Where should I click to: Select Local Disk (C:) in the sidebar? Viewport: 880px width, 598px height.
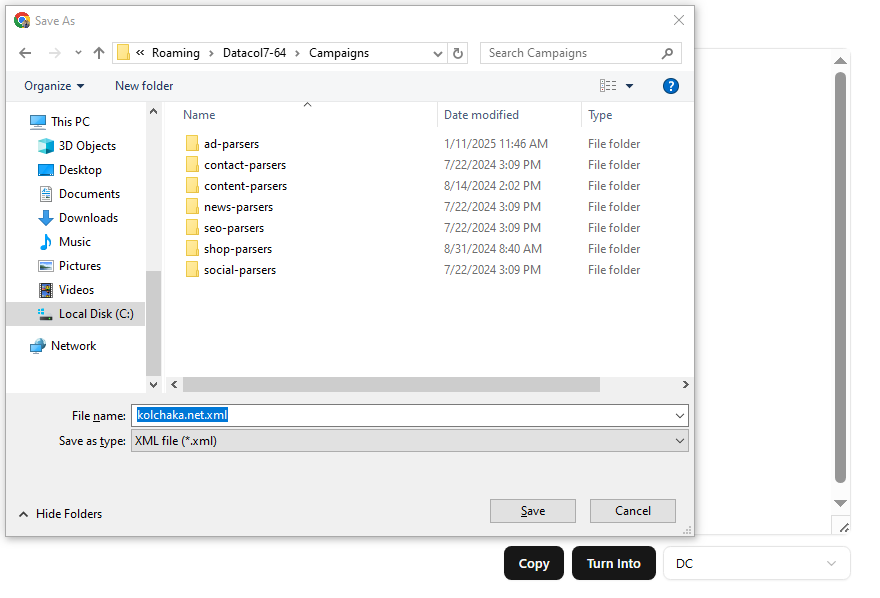tap(75, 314)
